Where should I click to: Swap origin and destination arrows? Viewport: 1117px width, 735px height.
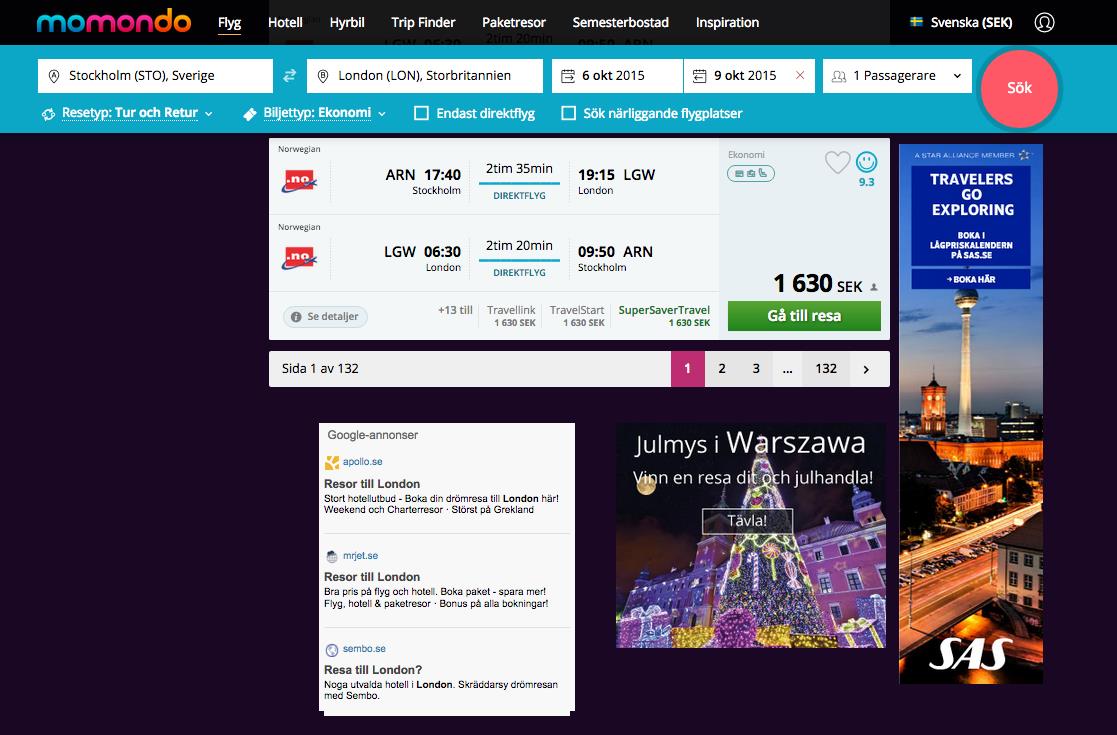(289, 75)
